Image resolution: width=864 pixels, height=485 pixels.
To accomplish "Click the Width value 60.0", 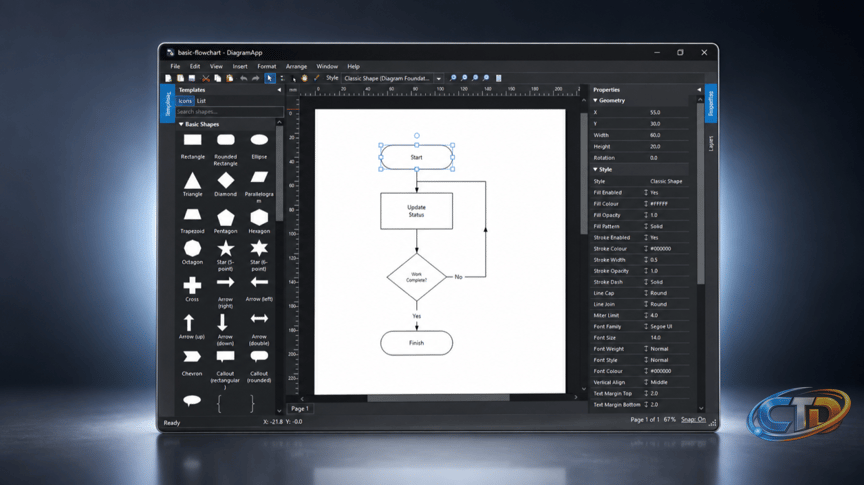I will 655,135.
